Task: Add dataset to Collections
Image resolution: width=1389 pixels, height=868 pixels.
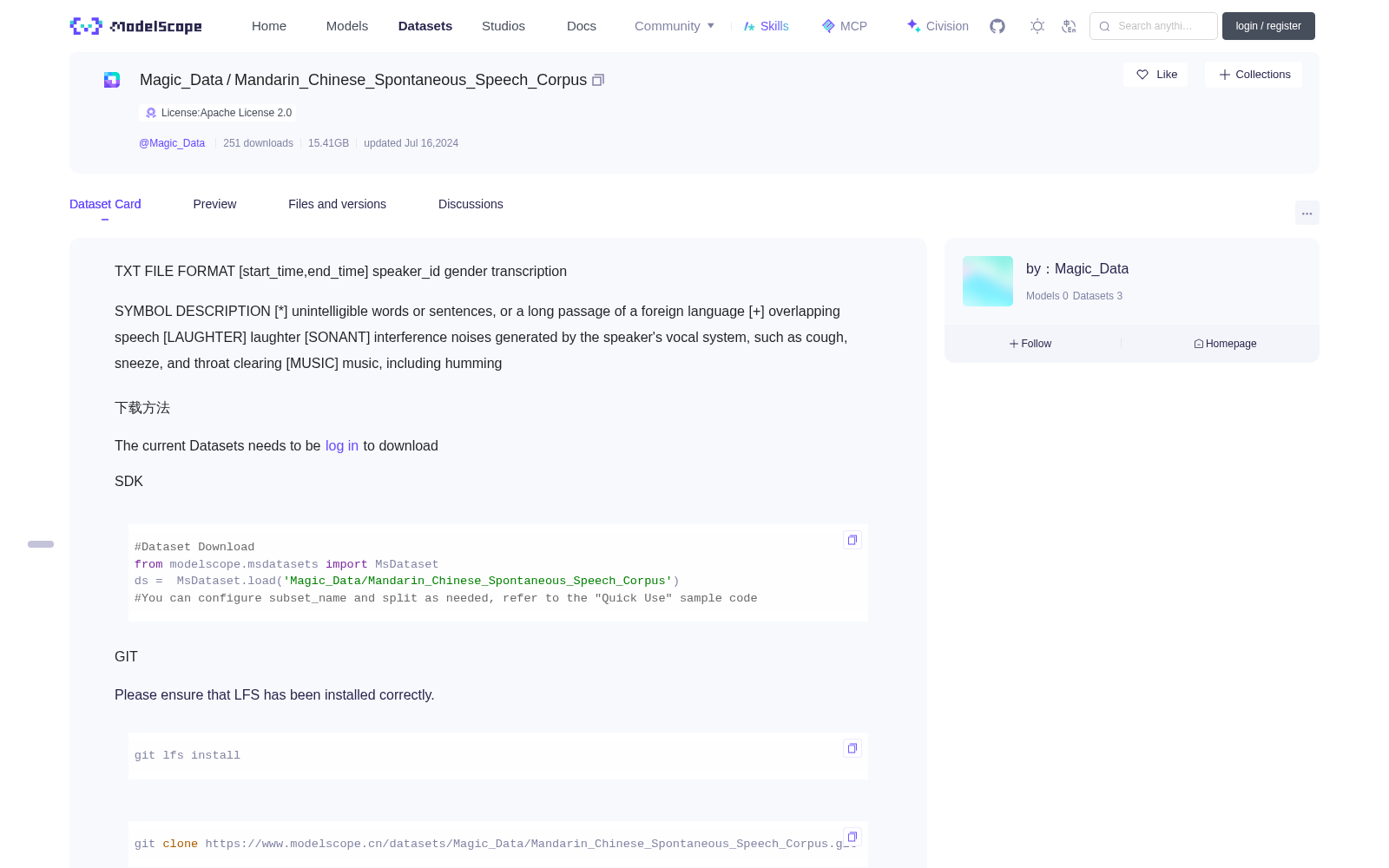Action: [1254, 75]
